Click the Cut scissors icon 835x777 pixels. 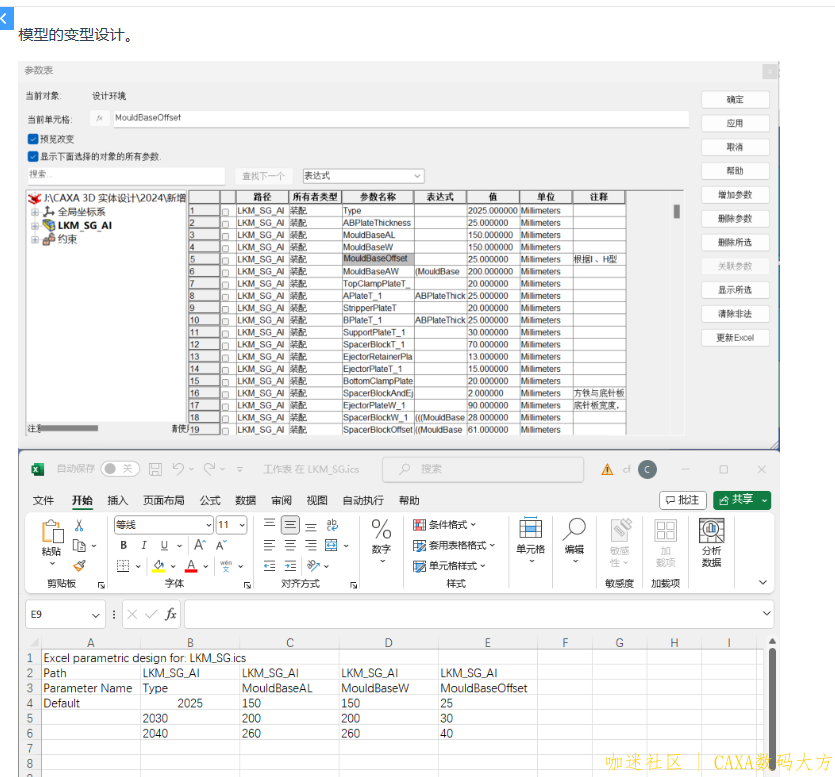tap(80, 525)
